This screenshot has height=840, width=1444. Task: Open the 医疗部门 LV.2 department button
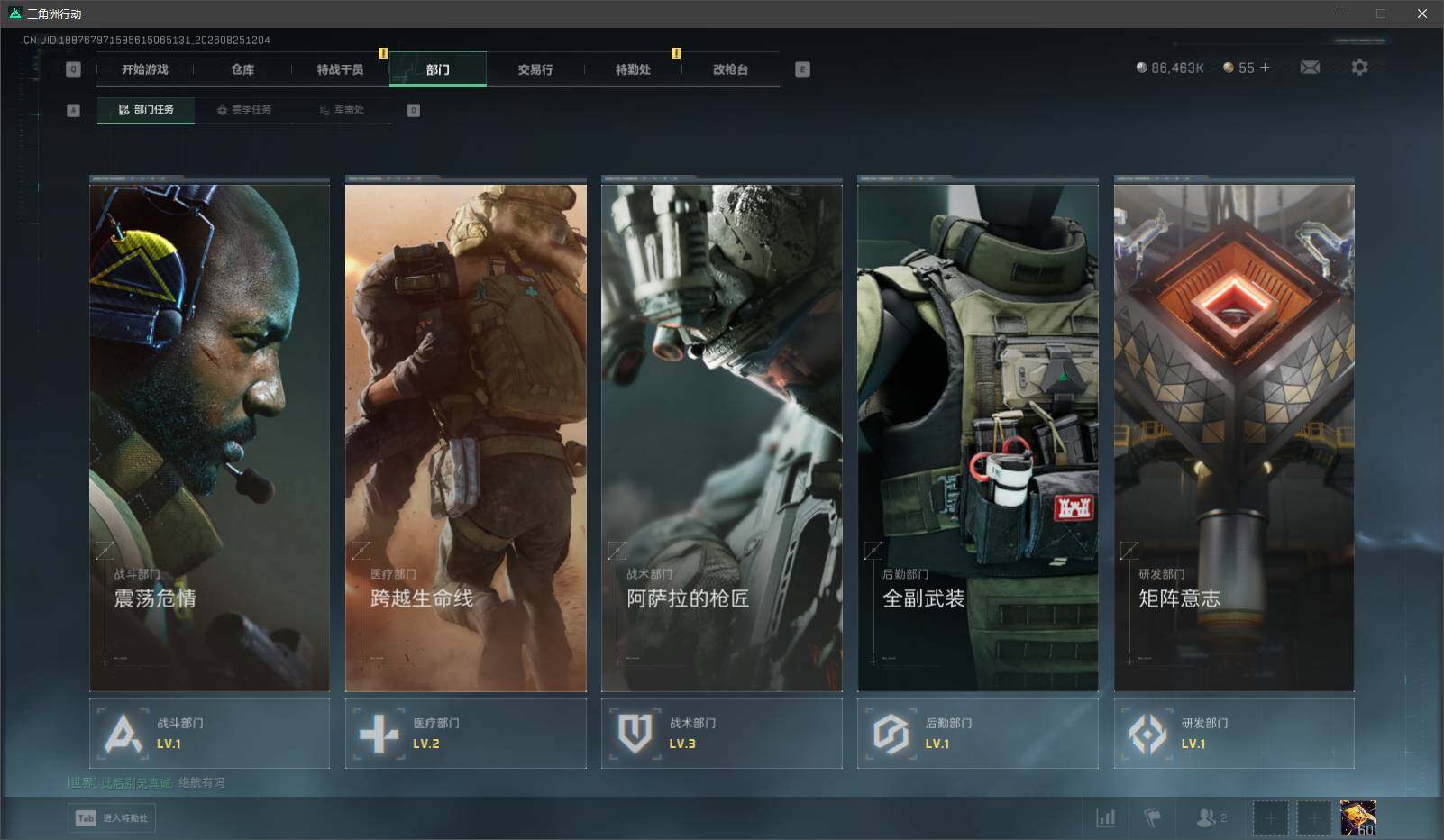(465, 734)
